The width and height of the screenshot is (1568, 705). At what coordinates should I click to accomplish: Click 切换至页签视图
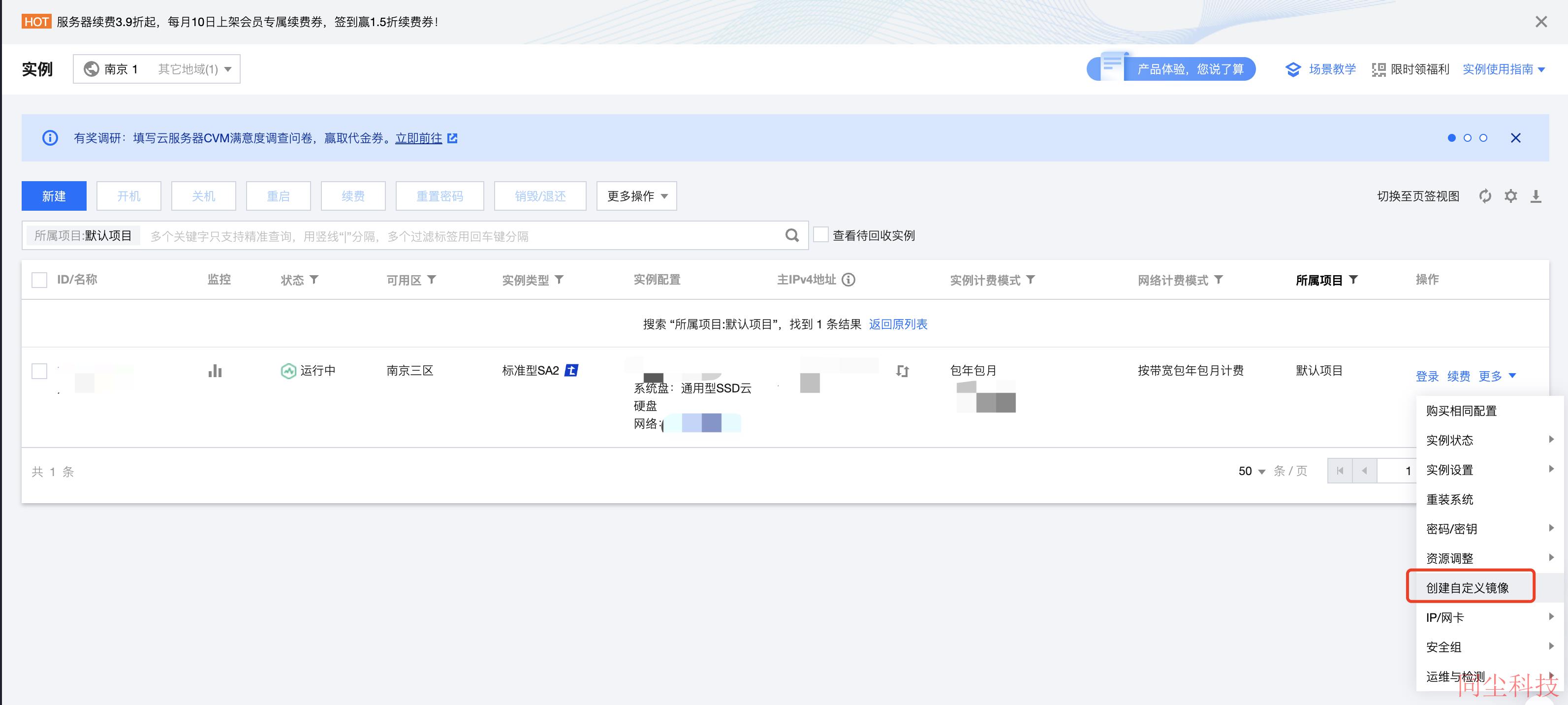pyautogui.click(x=1418, y=196)
